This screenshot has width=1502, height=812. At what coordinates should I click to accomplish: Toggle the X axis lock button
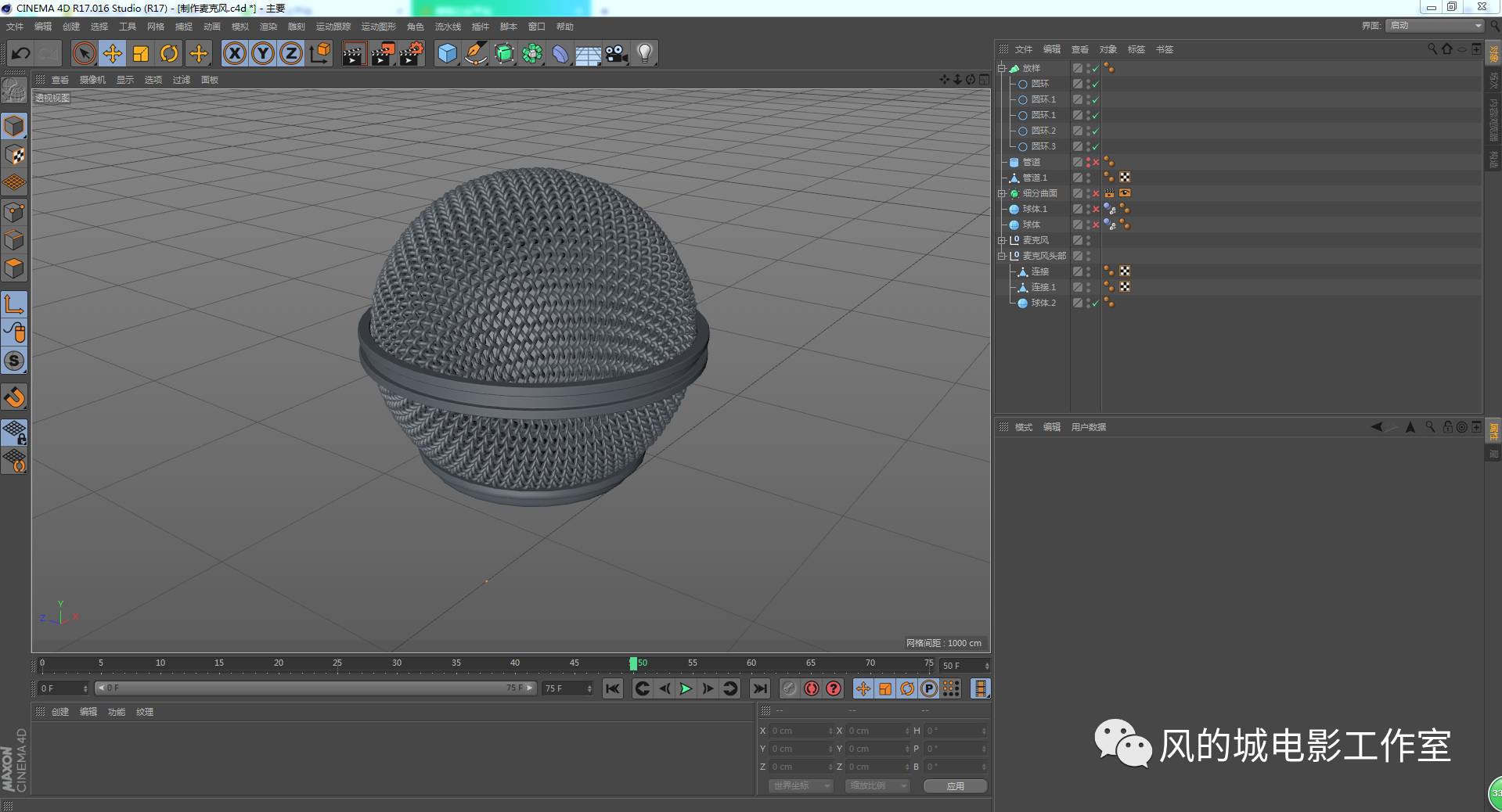234,53
